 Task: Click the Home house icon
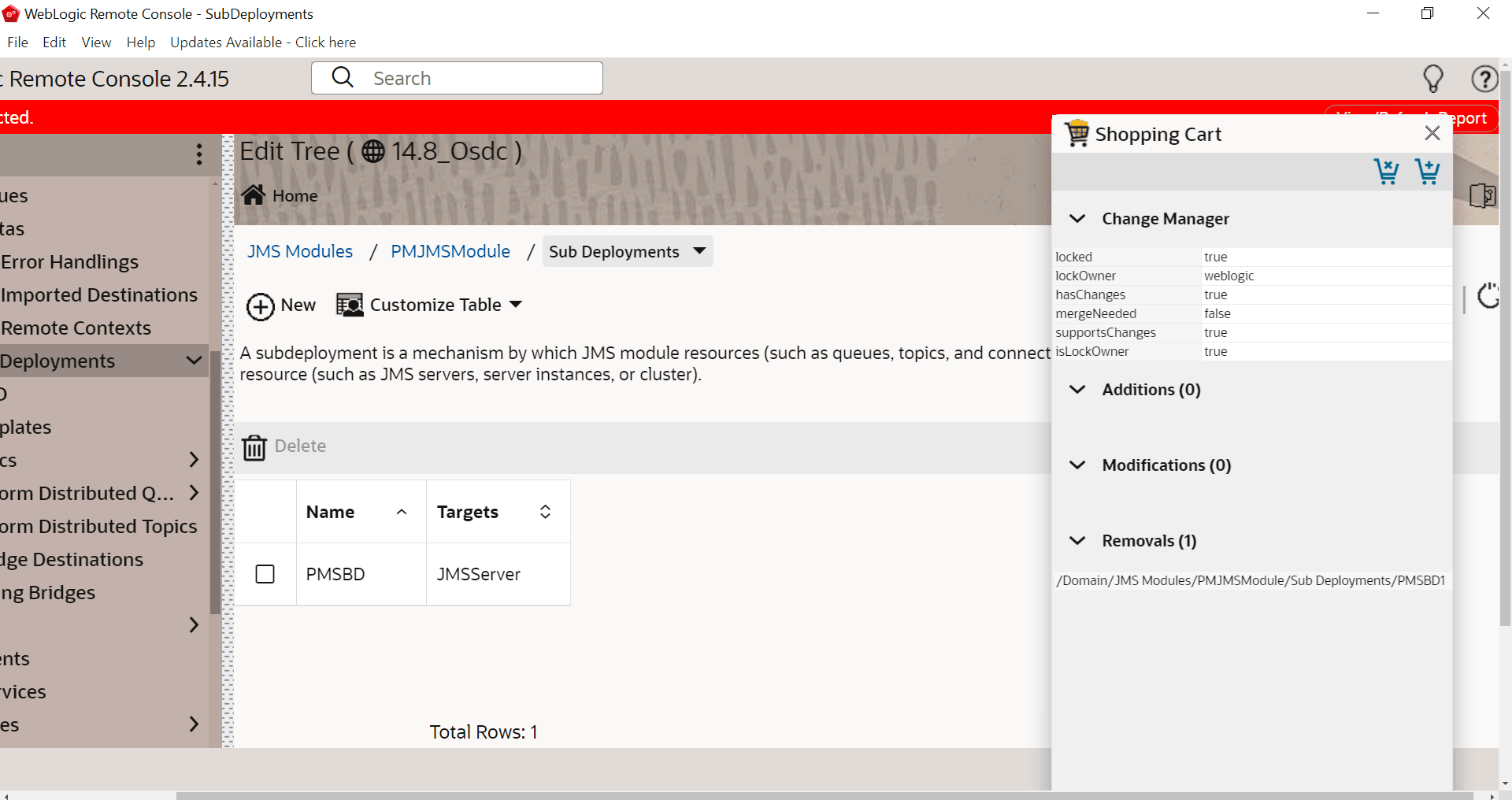tap(254, 194)
